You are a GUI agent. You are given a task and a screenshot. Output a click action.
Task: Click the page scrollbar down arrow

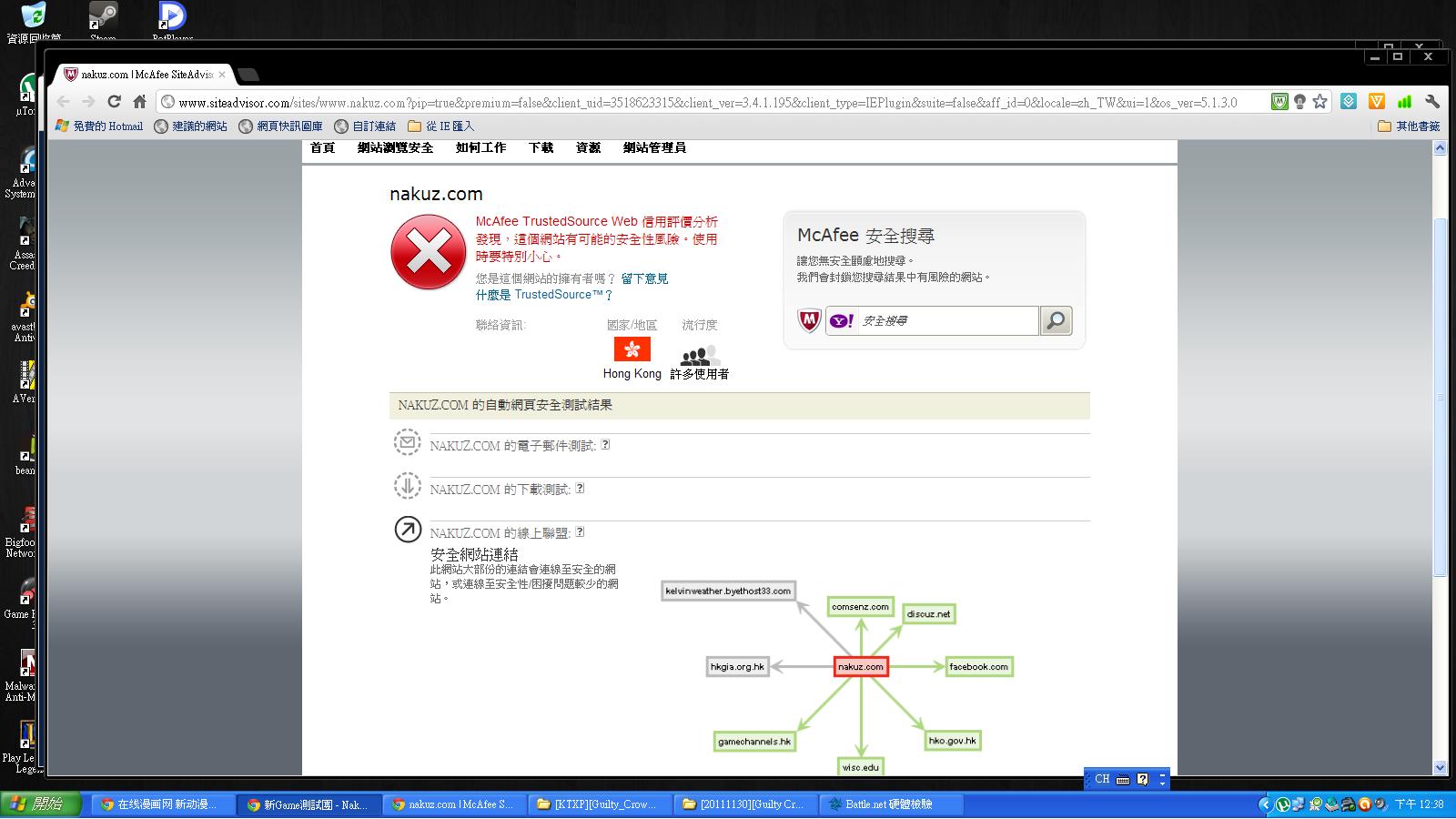(x=1440, y=767)
